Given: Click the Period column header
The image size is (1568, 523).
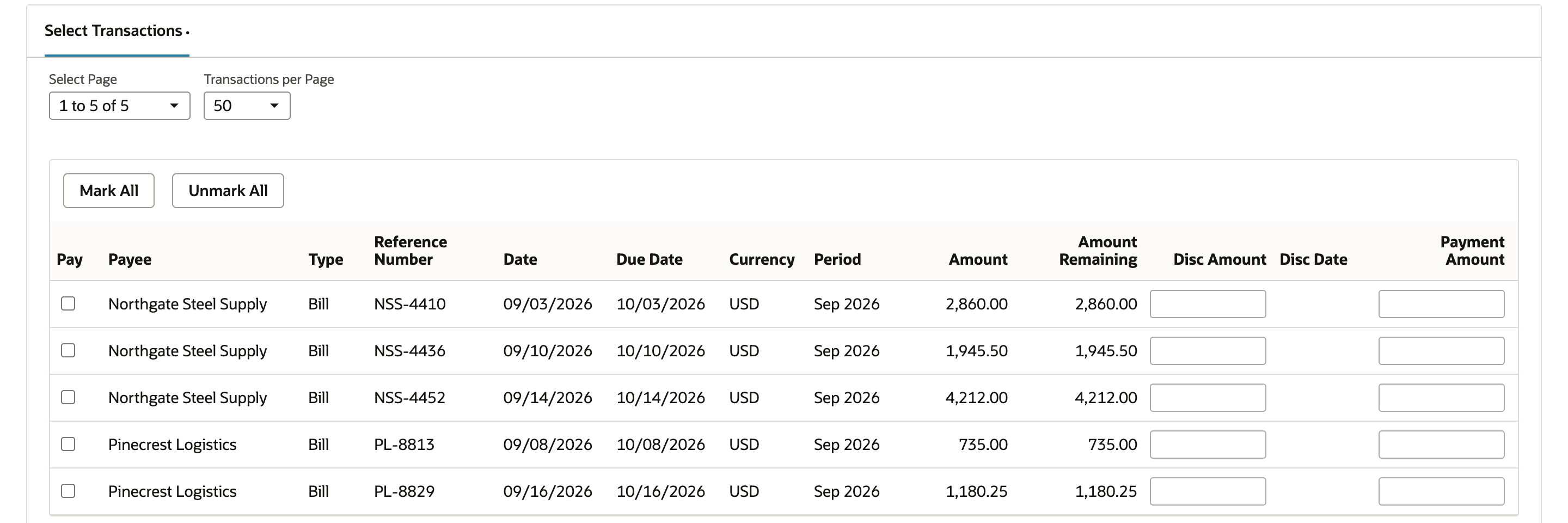Looking at the screenshot, I should [837, 259].
